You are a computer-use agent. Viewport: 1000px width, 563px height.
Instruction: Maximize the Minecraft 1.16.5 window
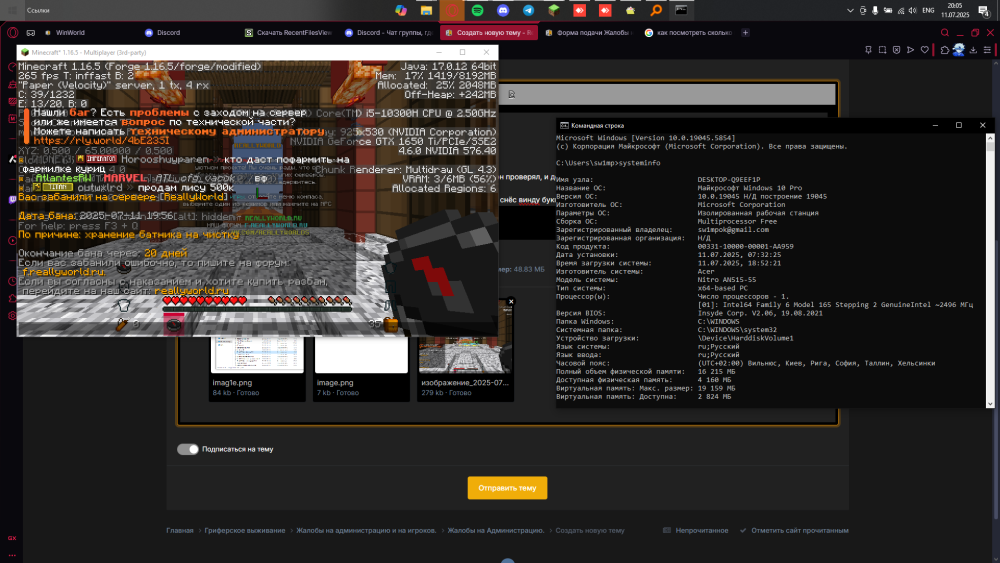[x=462, y=52]
